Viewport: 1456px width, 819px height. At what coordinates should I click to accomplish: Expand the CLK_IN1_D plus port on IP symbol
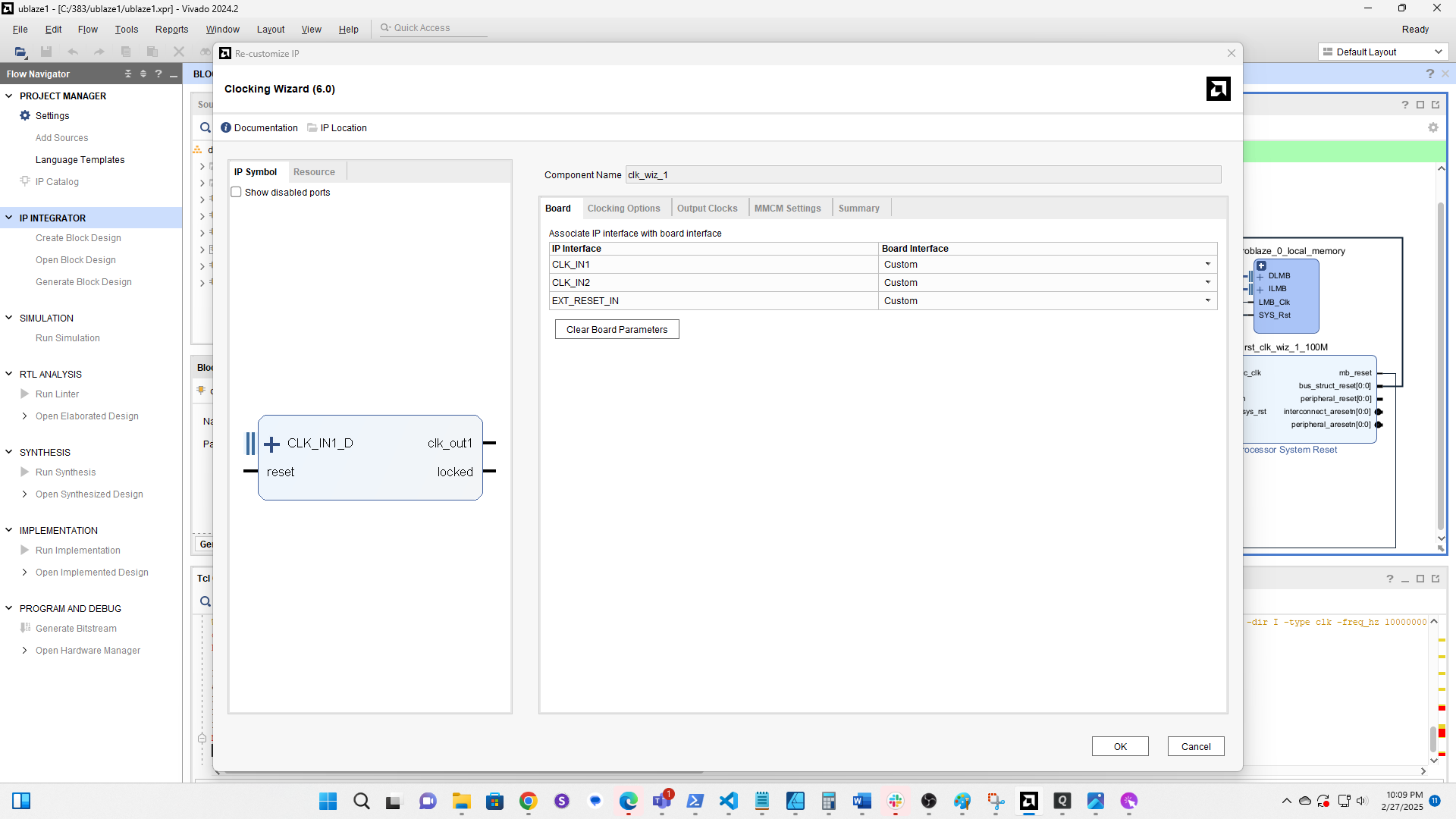[x=271, y=444]
